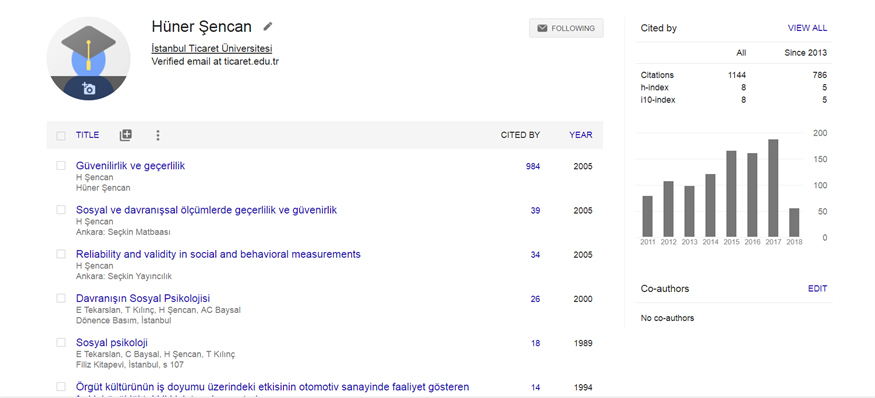Open citation count 984 link

click(533, 166)
